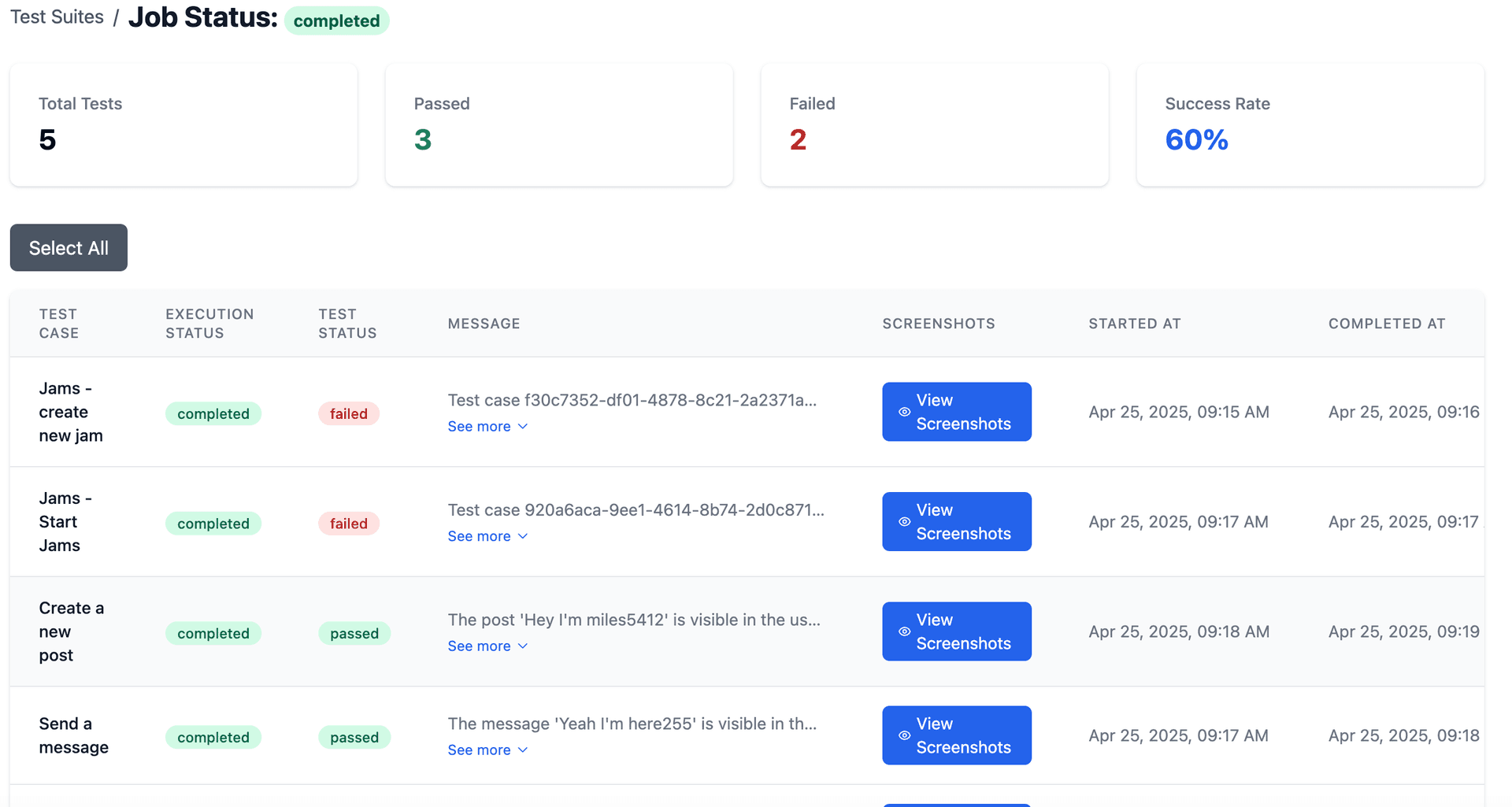
Task: Expand See more for test case 920a6aca
Action: click(487, 536)
